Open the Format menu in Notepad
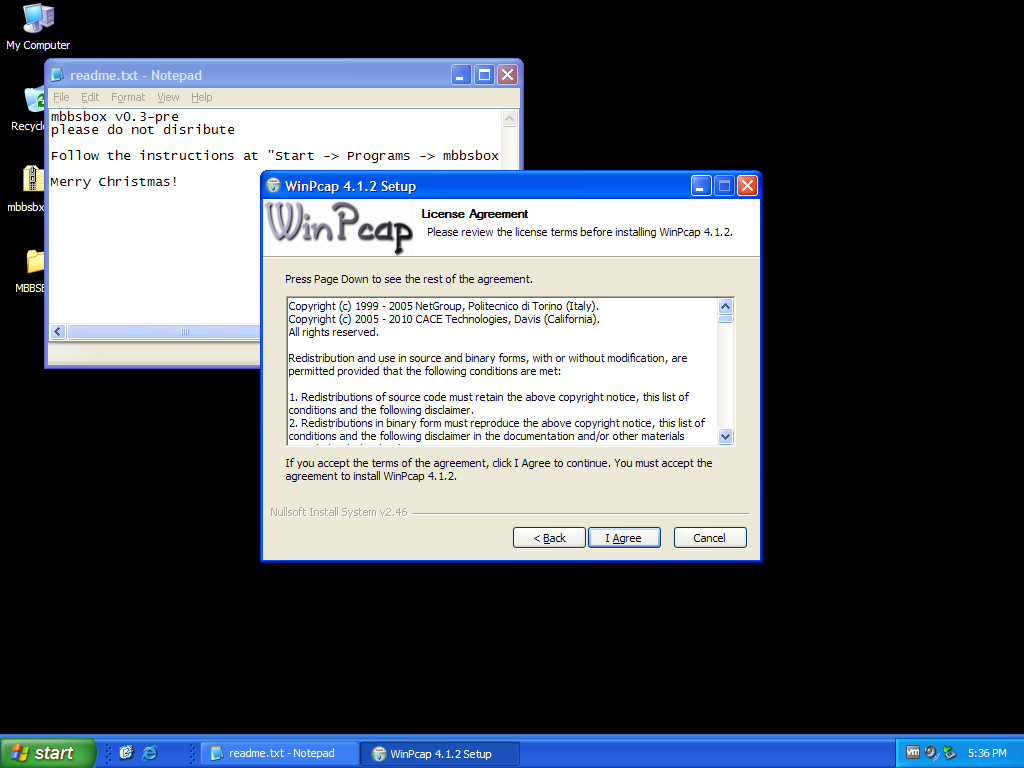Viewport: 1024px width, 768px height. 128,97
